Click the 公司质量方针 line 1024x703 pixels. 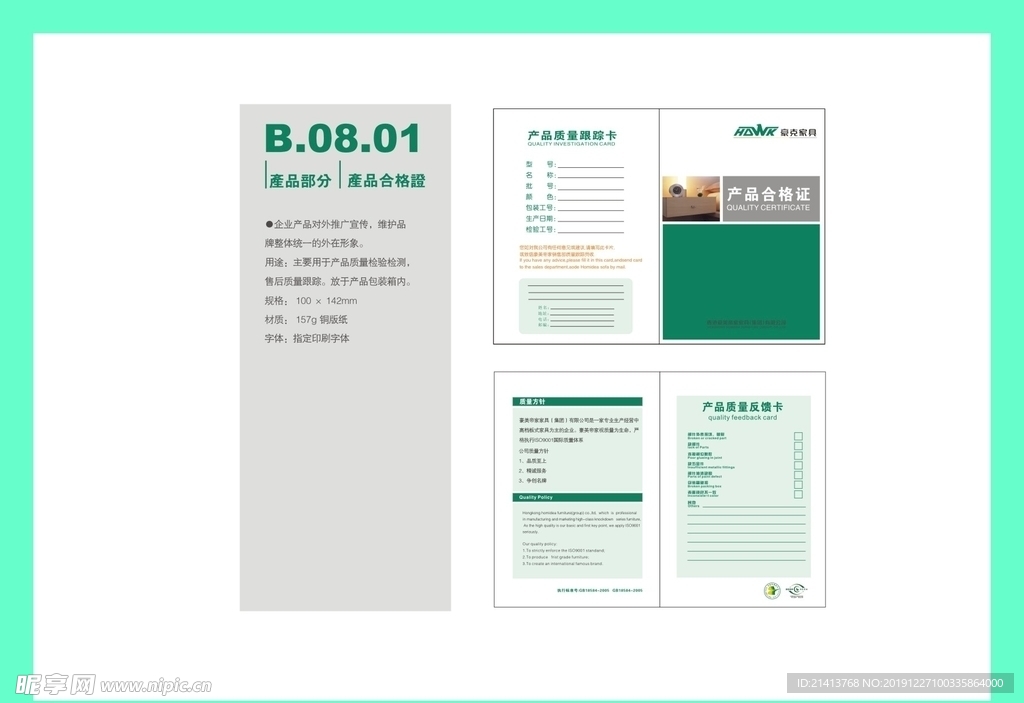point(534,451)
